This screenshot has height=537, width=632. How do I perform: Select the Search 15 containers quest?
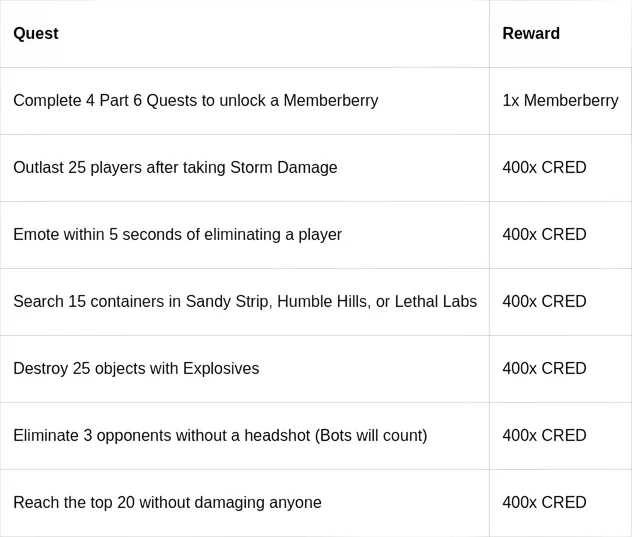pos(245,302)
